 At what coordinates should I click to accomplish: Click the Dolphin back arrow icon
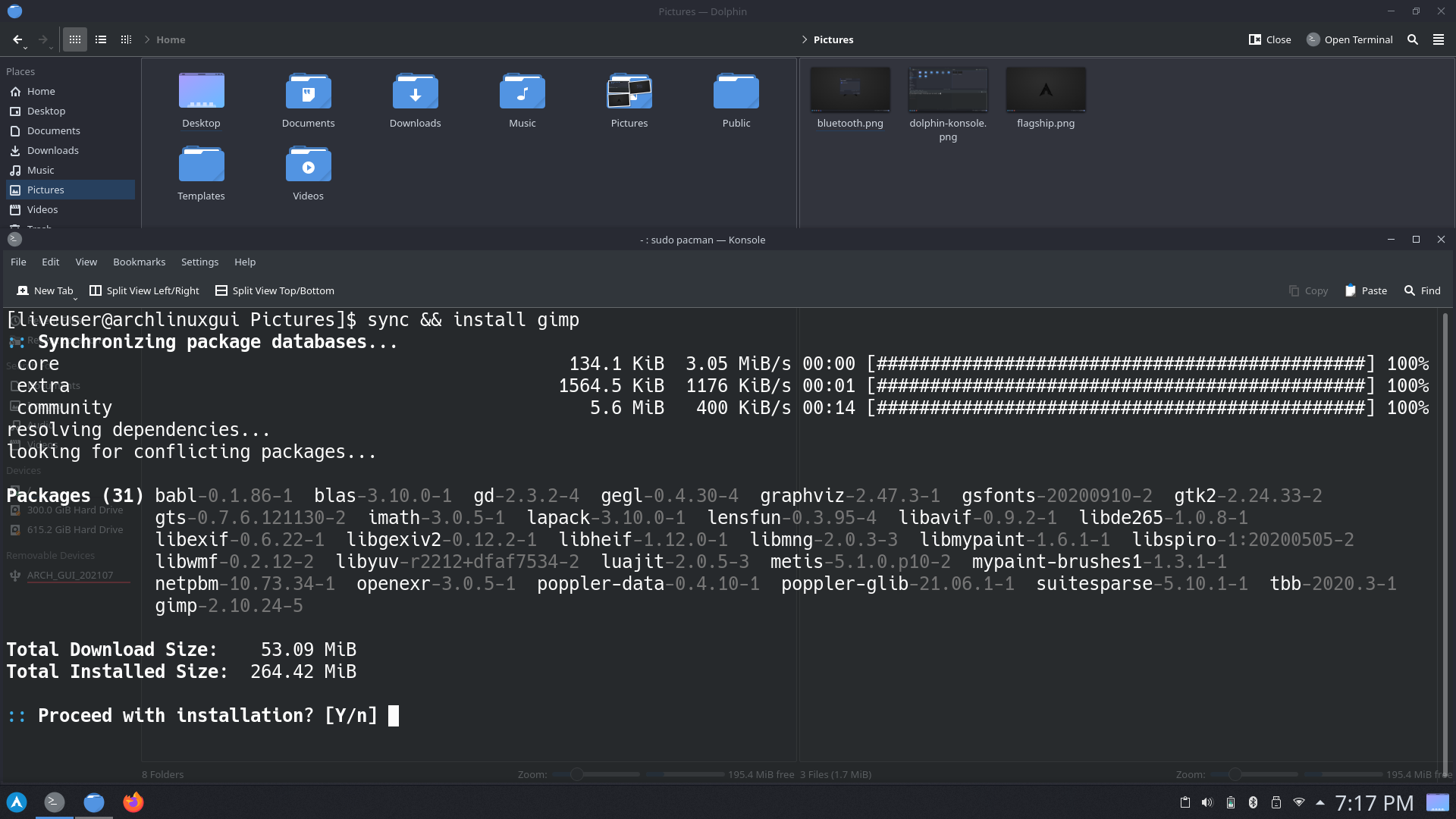click(17, 39)
